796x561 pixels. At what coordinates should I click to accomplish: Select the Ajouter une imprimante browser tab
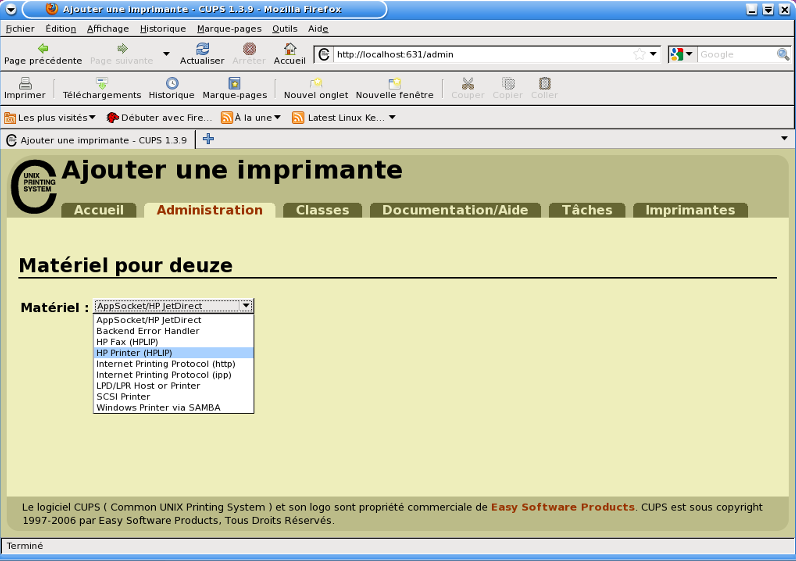pos(97,140)
